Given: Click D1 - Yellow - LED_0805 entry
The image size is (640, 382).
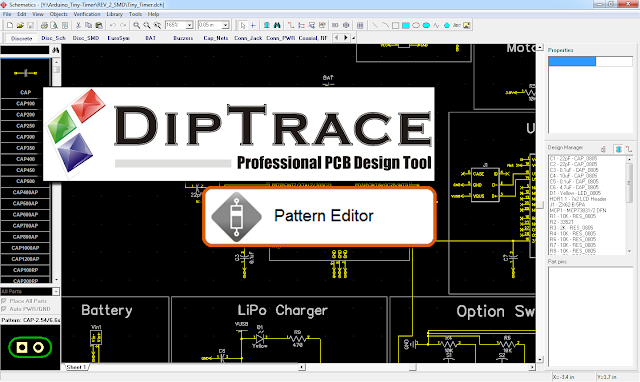Looking at the screenshot, I should click(575, 193).
